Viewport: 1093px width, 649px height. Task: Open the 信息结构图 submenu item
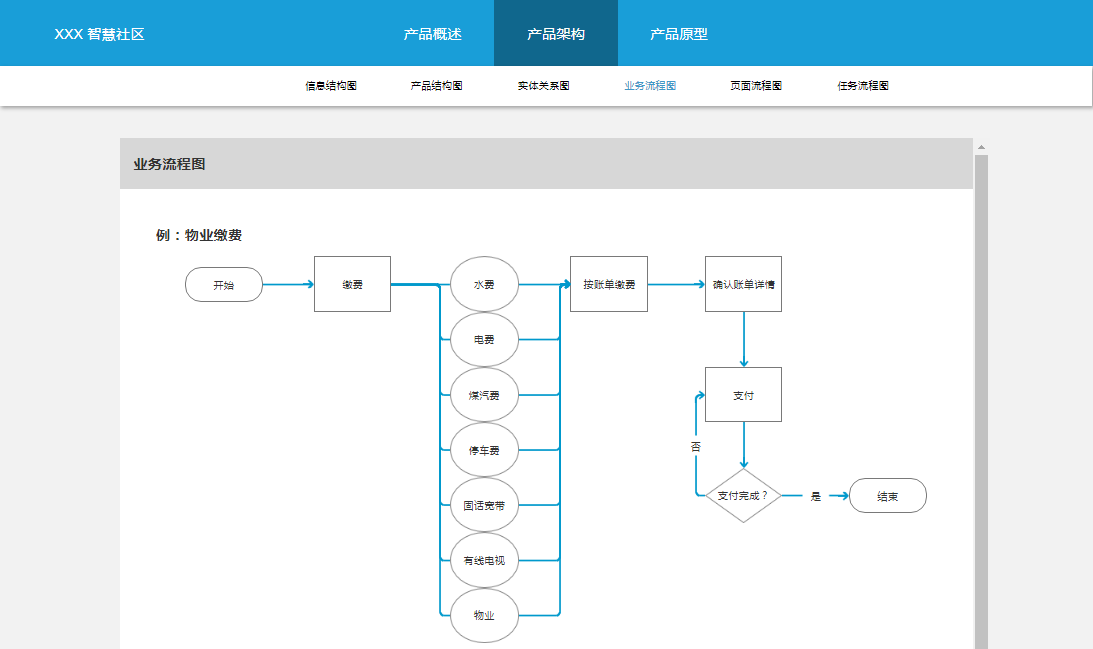[x=331, y=86]
